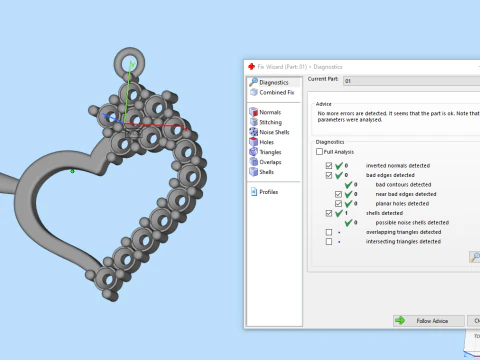Open the Diagnostics page icon
480x360 pixels.
click(254, 82)
